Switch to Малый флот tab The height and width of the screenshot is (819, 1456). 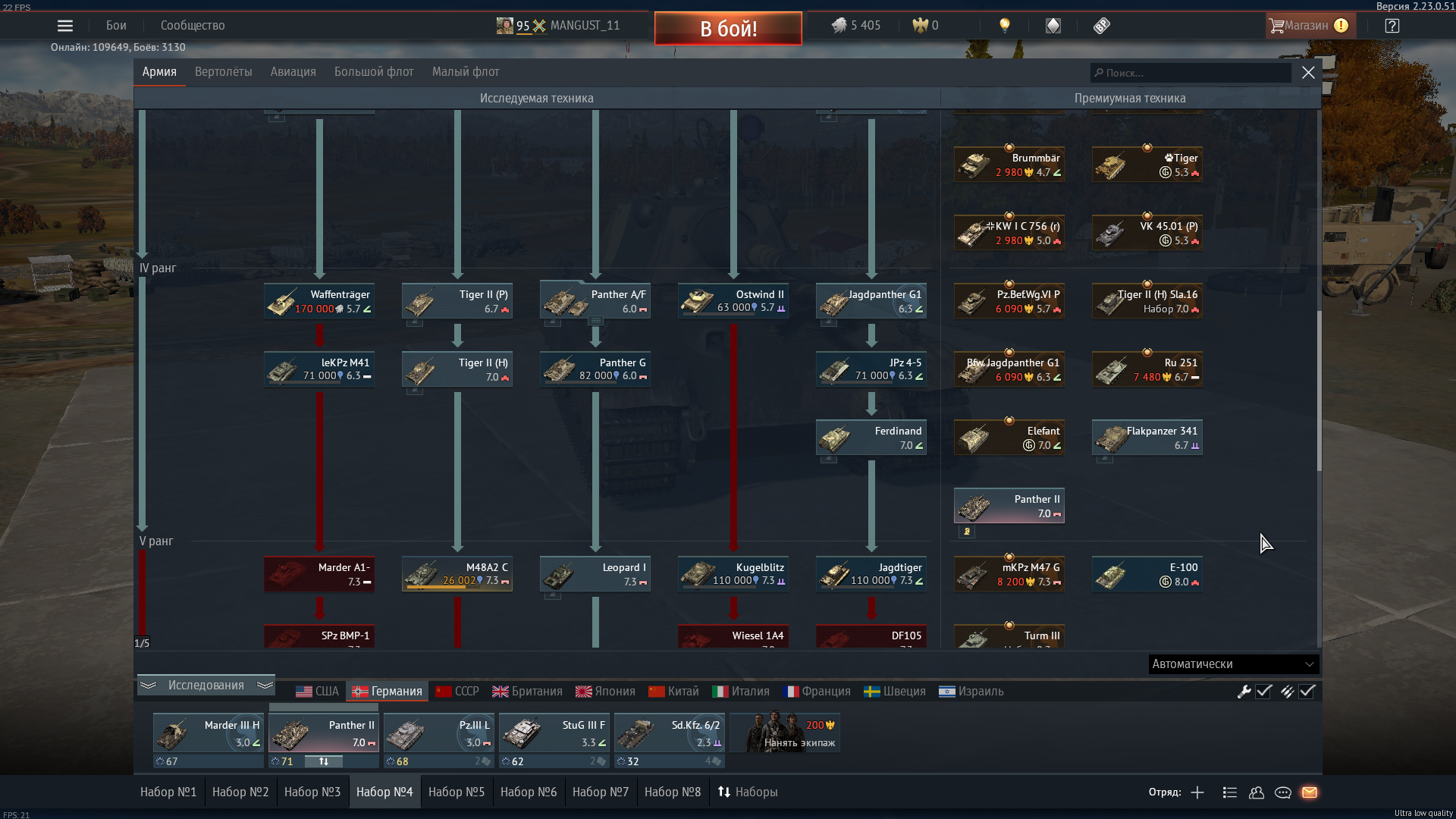[x=466, y=72]
